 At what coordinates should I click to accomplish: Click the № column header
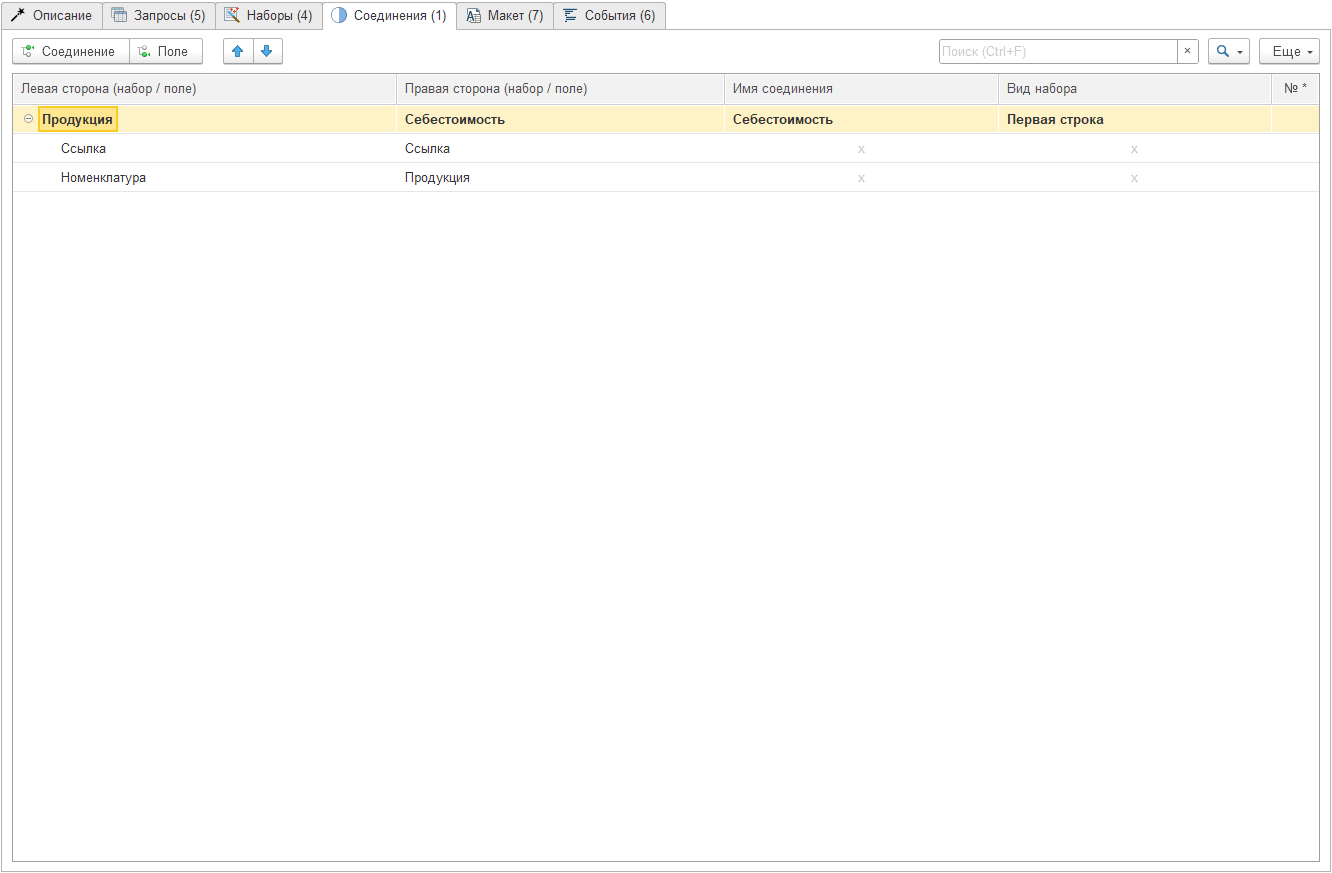tap(1295, 89)
